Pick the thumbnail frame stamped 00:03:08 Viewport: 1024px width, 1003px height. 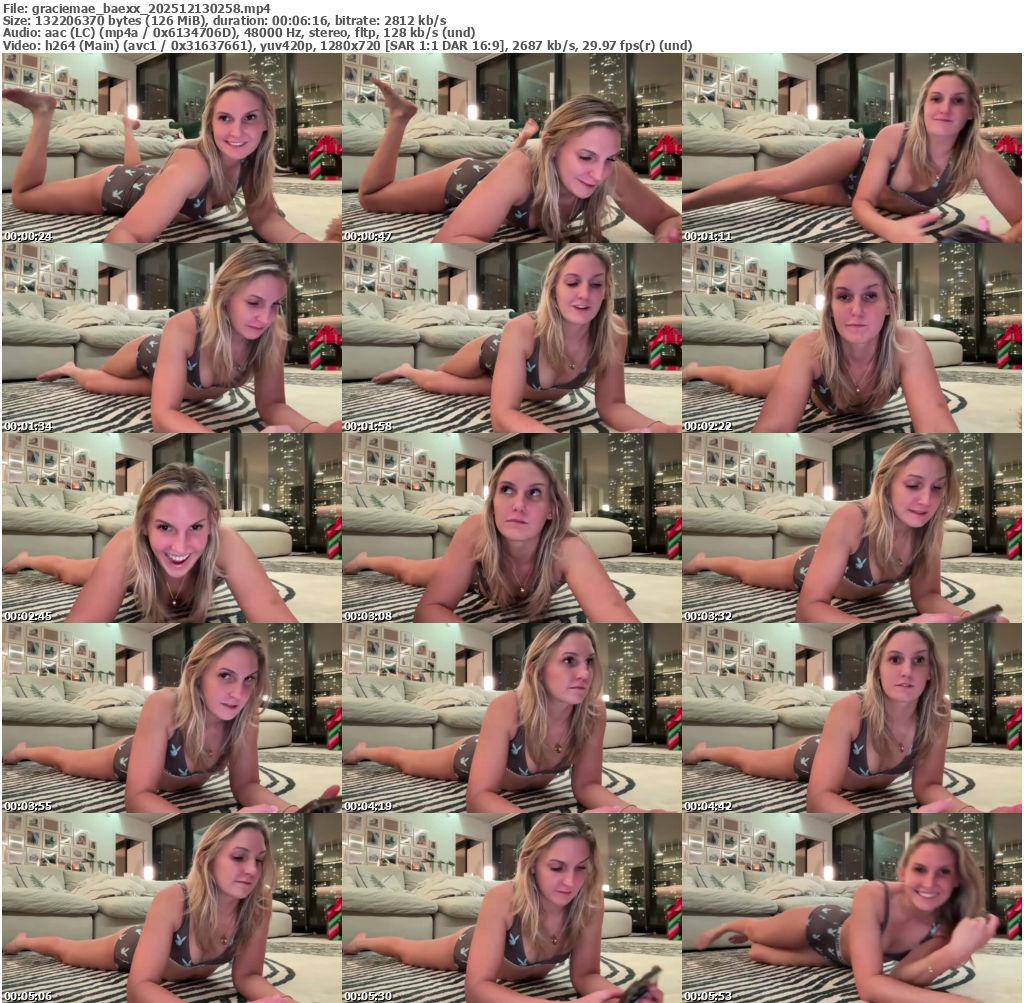click(512, 528)
